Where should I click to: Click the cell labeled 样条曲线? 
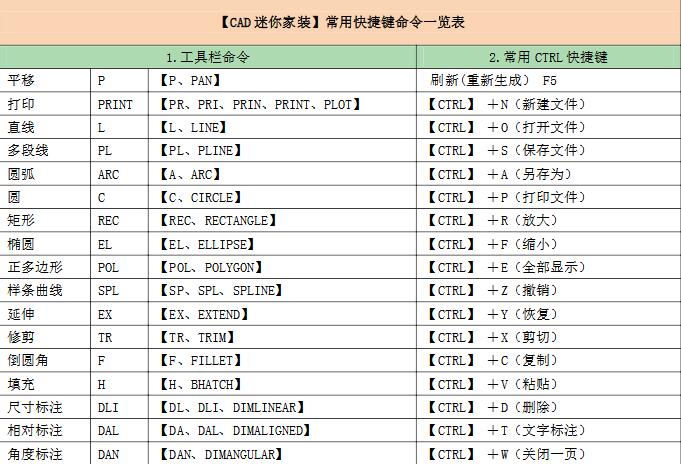(x=45, y=290)
